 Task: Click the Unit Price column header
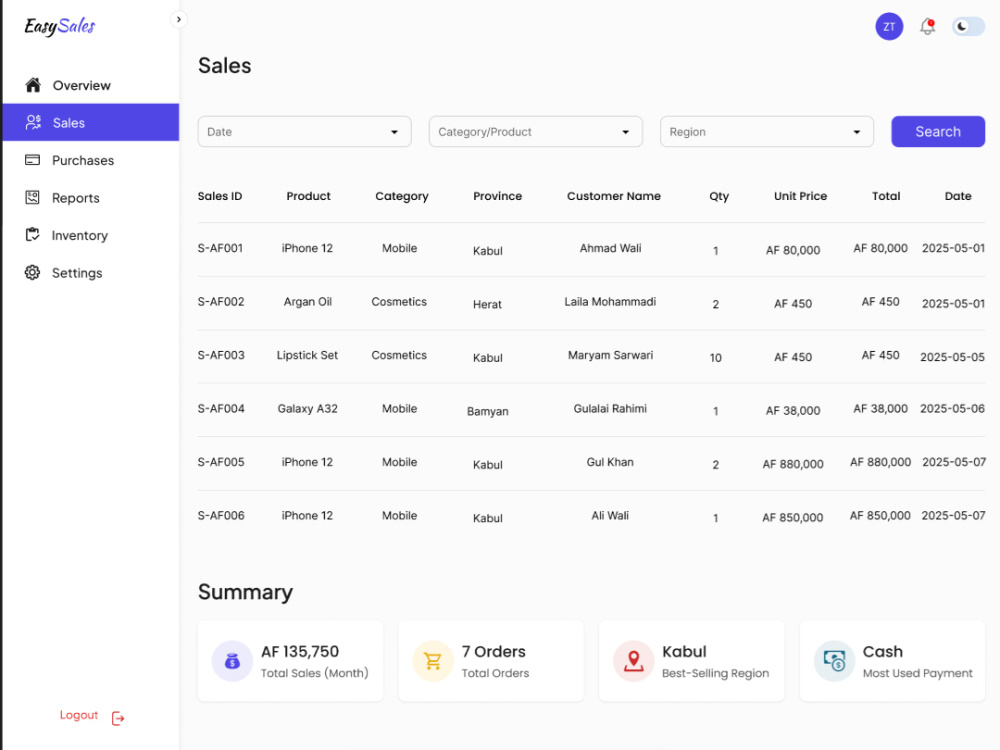pos(800,196)
